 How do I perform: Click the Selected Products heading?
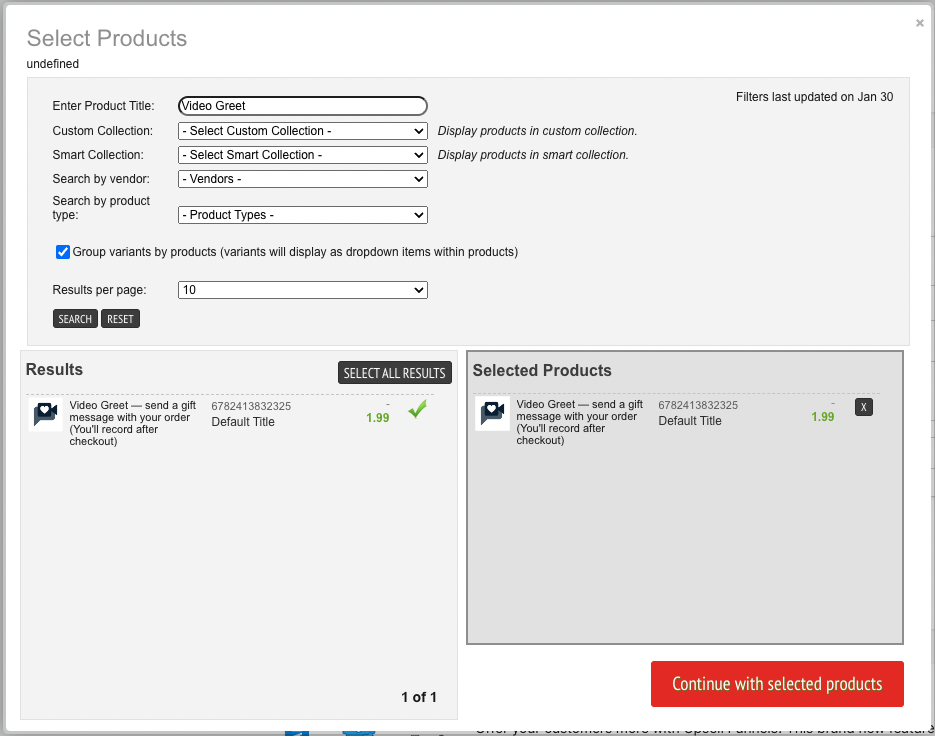[x=541, y=370]
